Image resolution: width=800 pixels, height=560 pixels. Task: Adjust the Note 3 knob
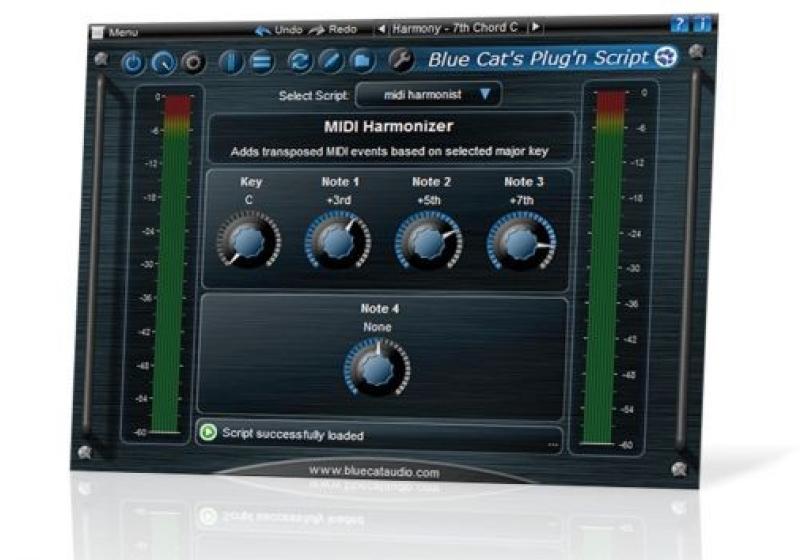point(521,242)
